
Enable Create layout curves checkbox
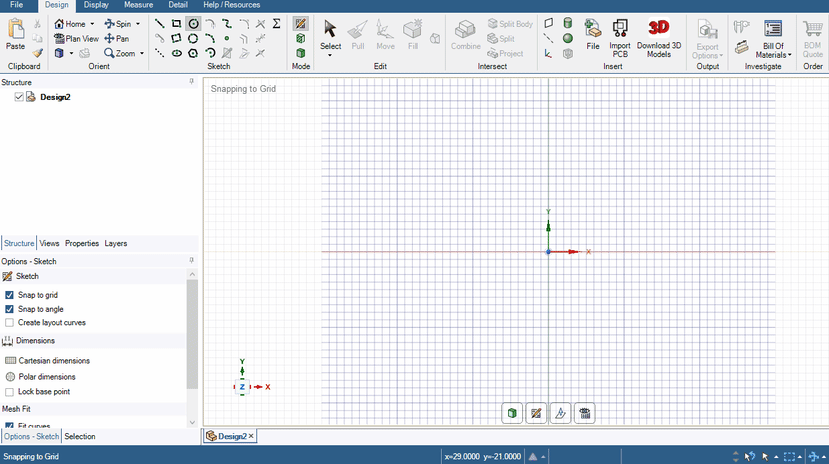point(9,322)
